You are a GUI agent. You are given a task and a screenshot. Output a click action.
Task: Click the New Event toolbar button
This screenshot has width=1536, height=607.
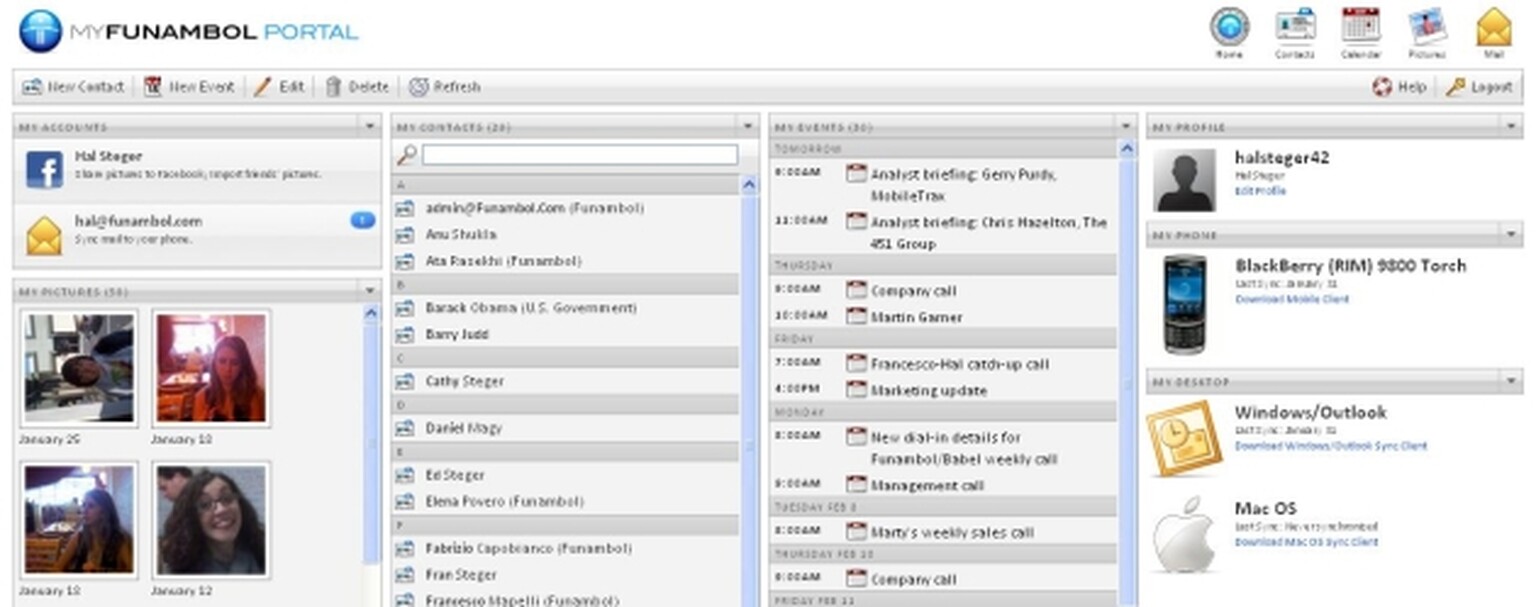pyautogui.click(x=189, y=87)
